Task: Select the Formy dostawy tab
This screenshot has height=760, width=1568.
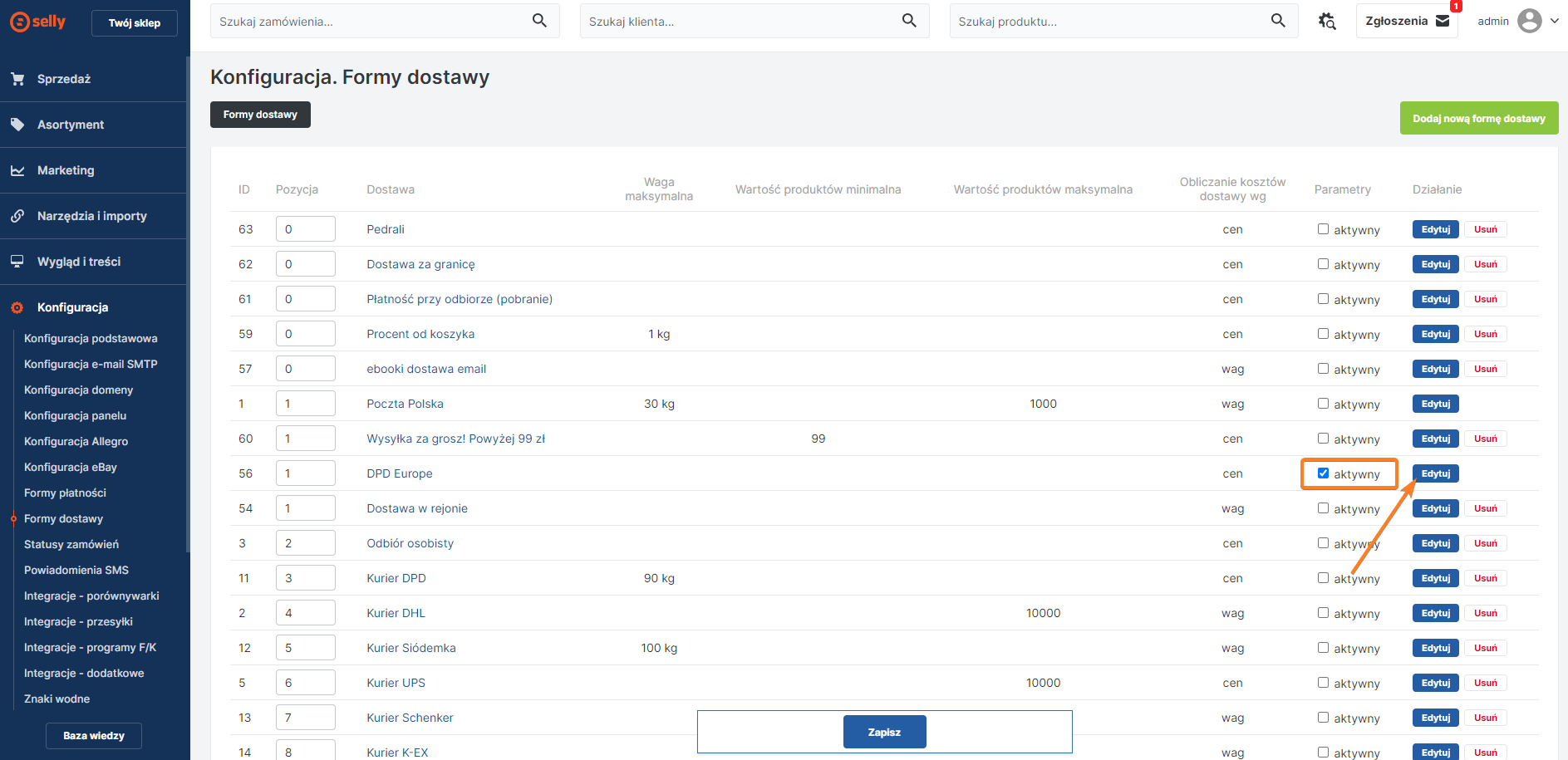Action: click(260, 115)
